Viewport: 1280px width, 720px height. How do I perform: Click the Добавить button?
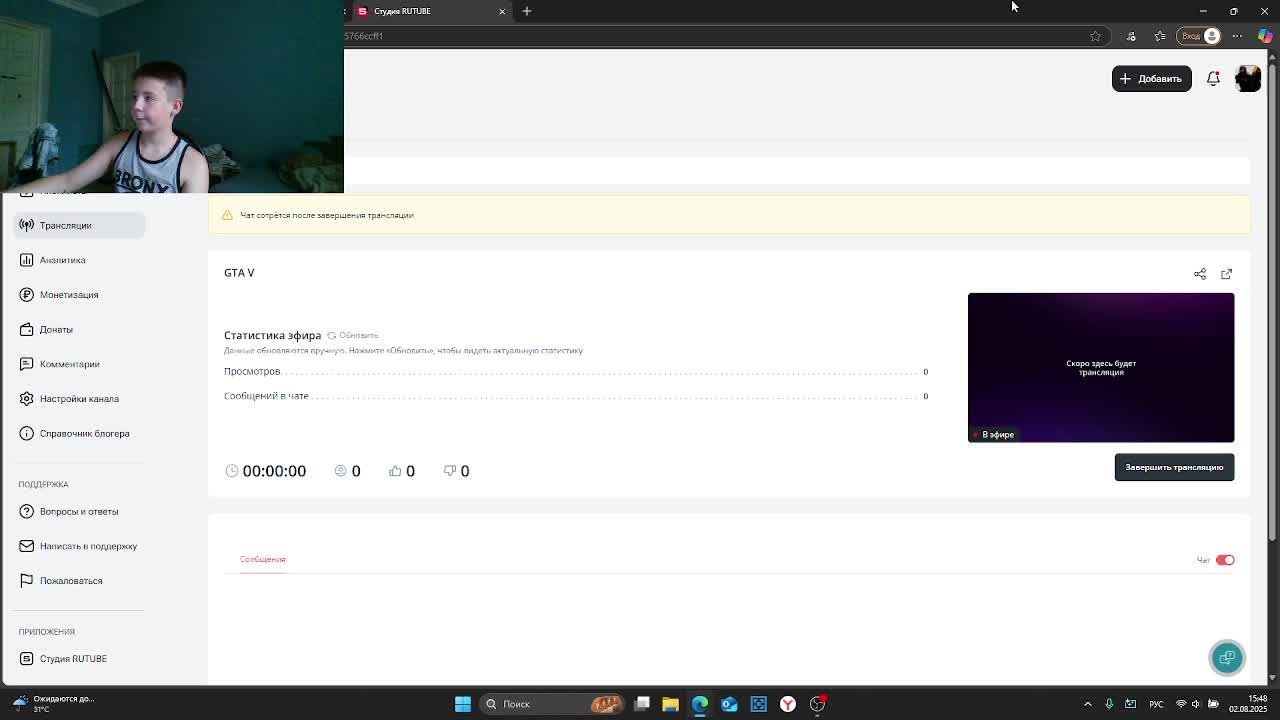(1151, 78)
